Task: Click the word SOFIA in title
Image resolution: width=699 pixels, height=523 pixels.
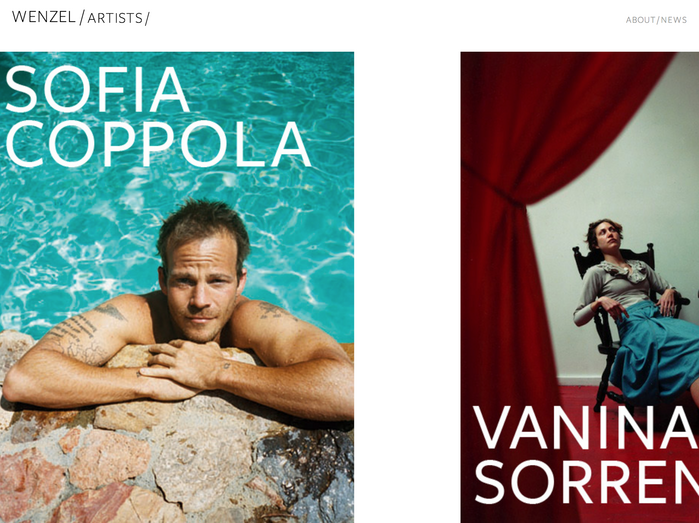Action: (97, 89)
